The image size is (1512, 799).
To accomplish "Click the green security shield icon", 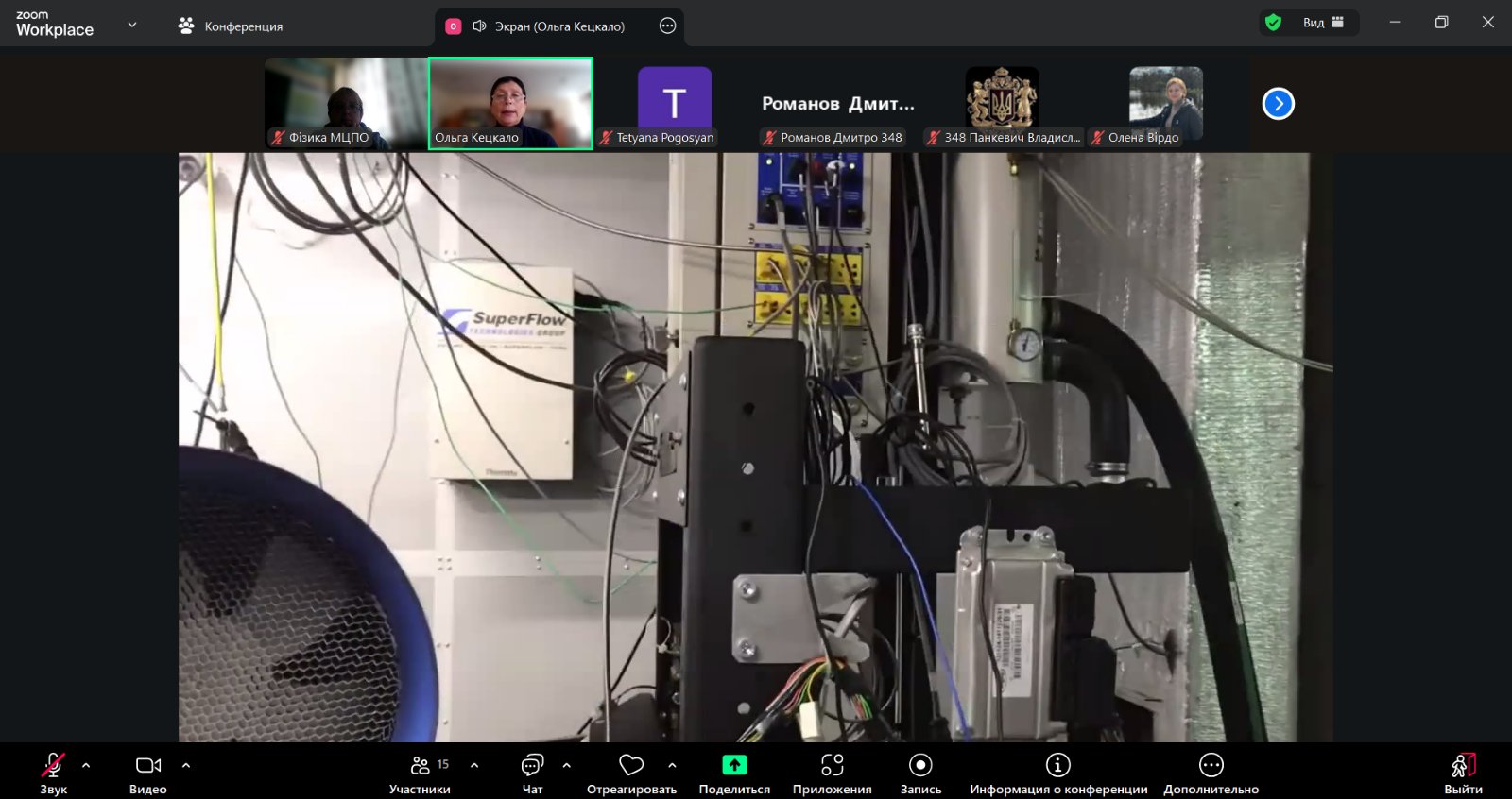I will click(1274, 23).
